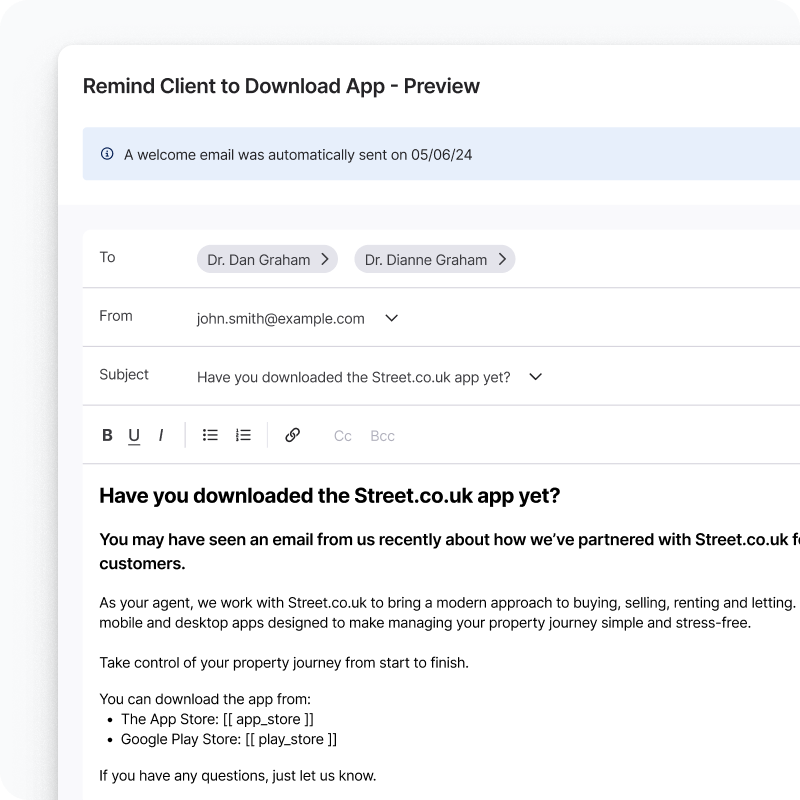Insert a numbered list
The width and height of the screenshot is (800, 800).
click(243, 435)
